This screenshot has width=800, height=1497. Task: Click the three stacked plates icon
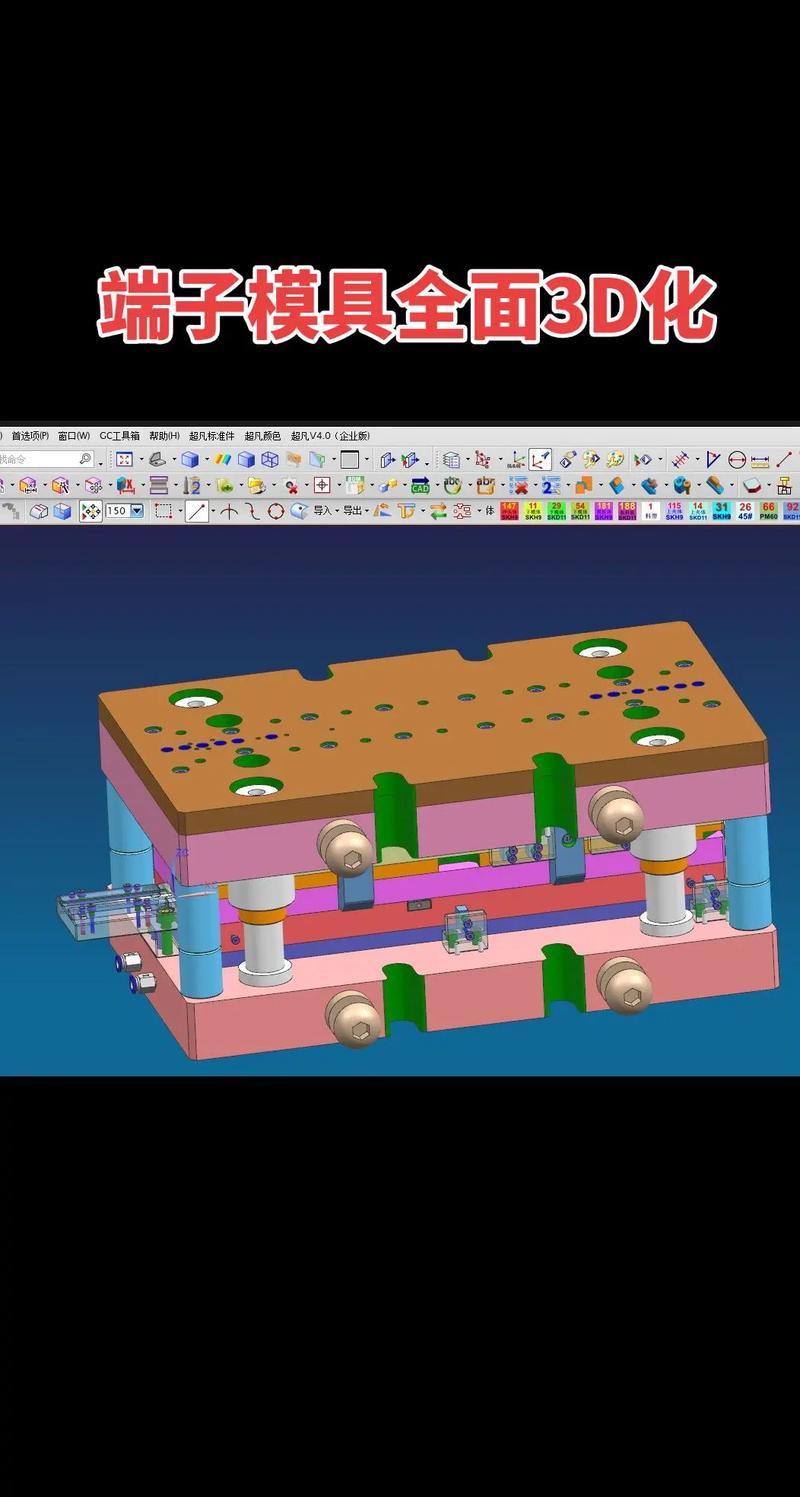[159, 485]
